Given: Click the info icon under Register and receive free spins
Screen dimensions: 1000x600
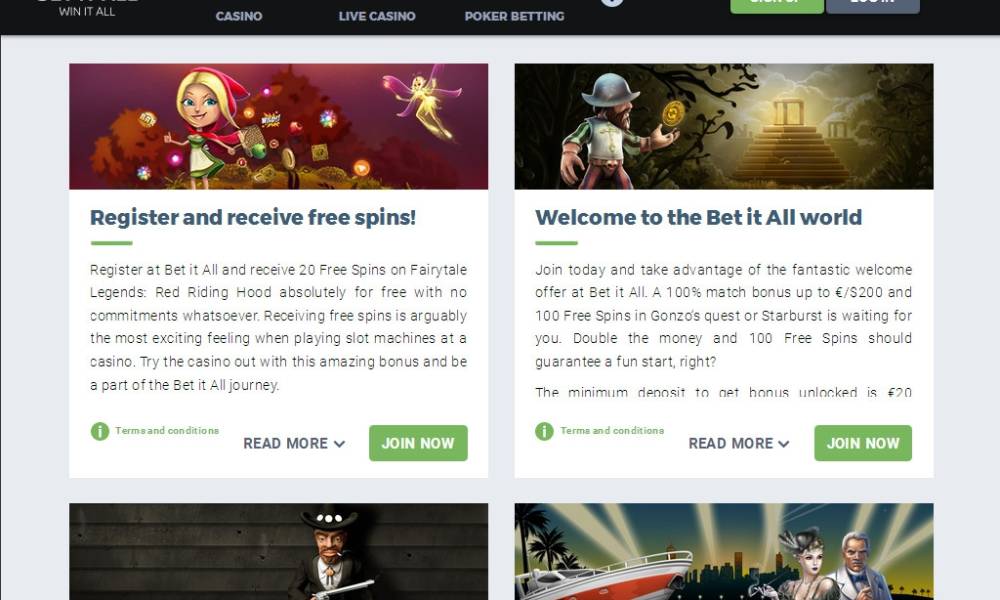Looking at the screenshot, I should click(x=99, y=432).
